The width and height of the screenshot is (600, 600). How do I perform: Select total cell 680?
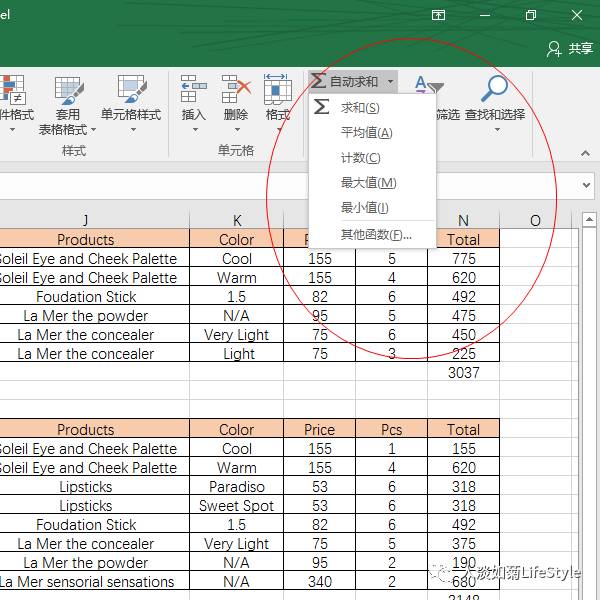[x=463, y=582]
